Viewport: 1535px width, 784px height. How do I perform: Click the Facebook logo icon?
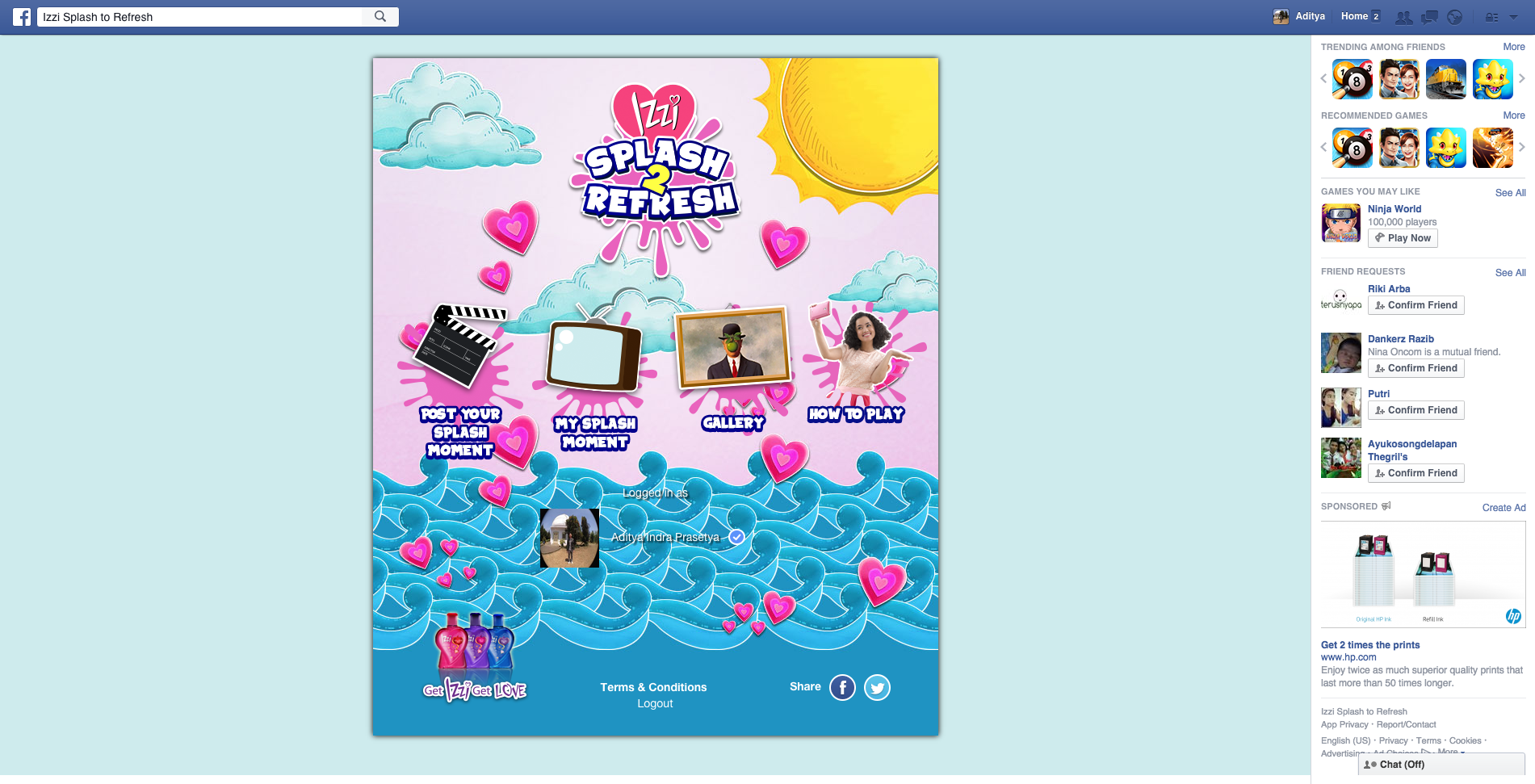pos(22,17)
